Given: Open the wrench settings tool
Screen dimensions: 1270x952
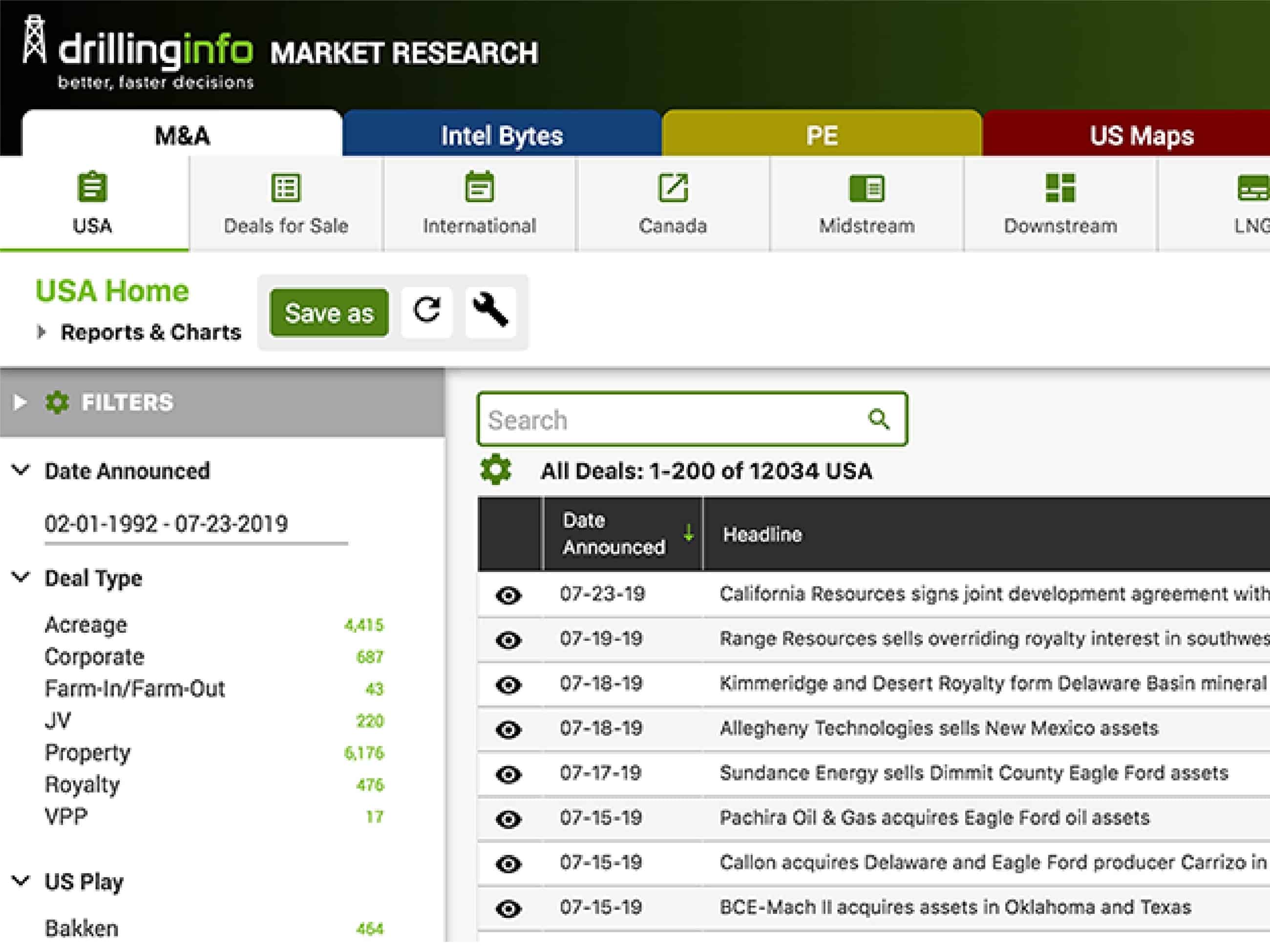Looking at the screenshot, I should (490, 311).
